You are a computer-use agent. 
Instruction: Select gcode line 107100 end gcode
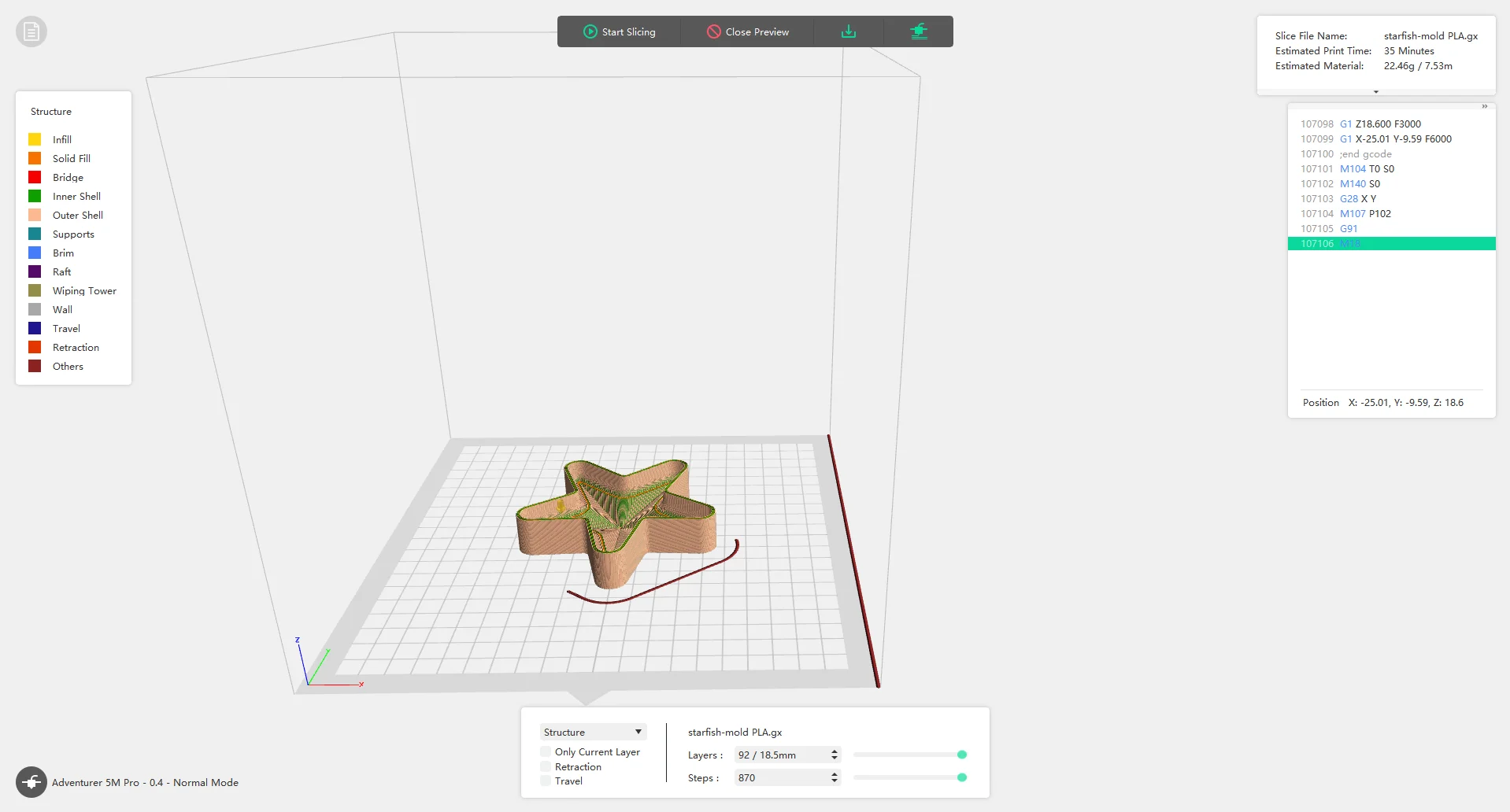pos(1391,153)
